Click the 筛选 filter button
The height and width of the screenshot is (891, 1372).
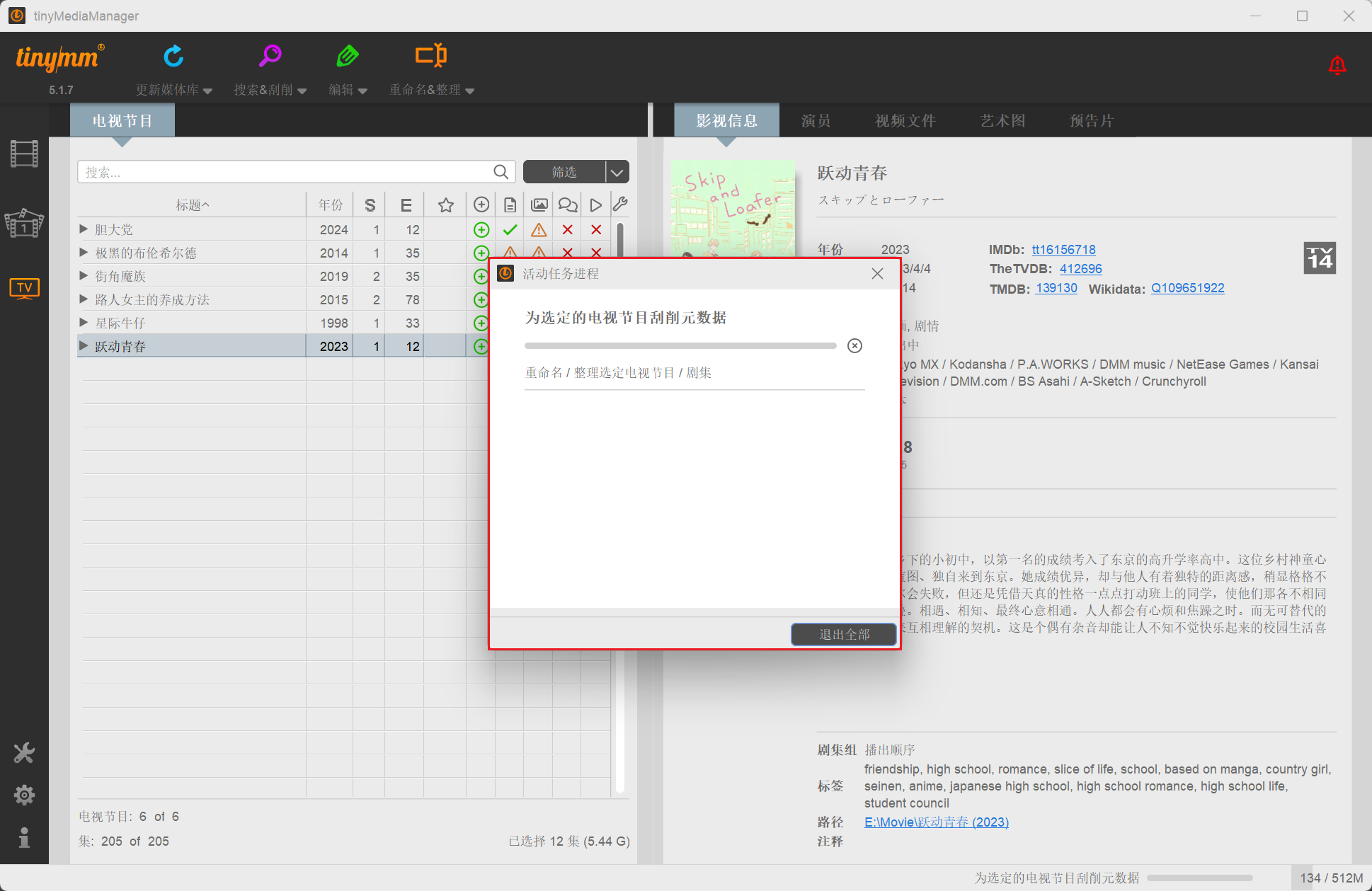click(x=564, y=172)
